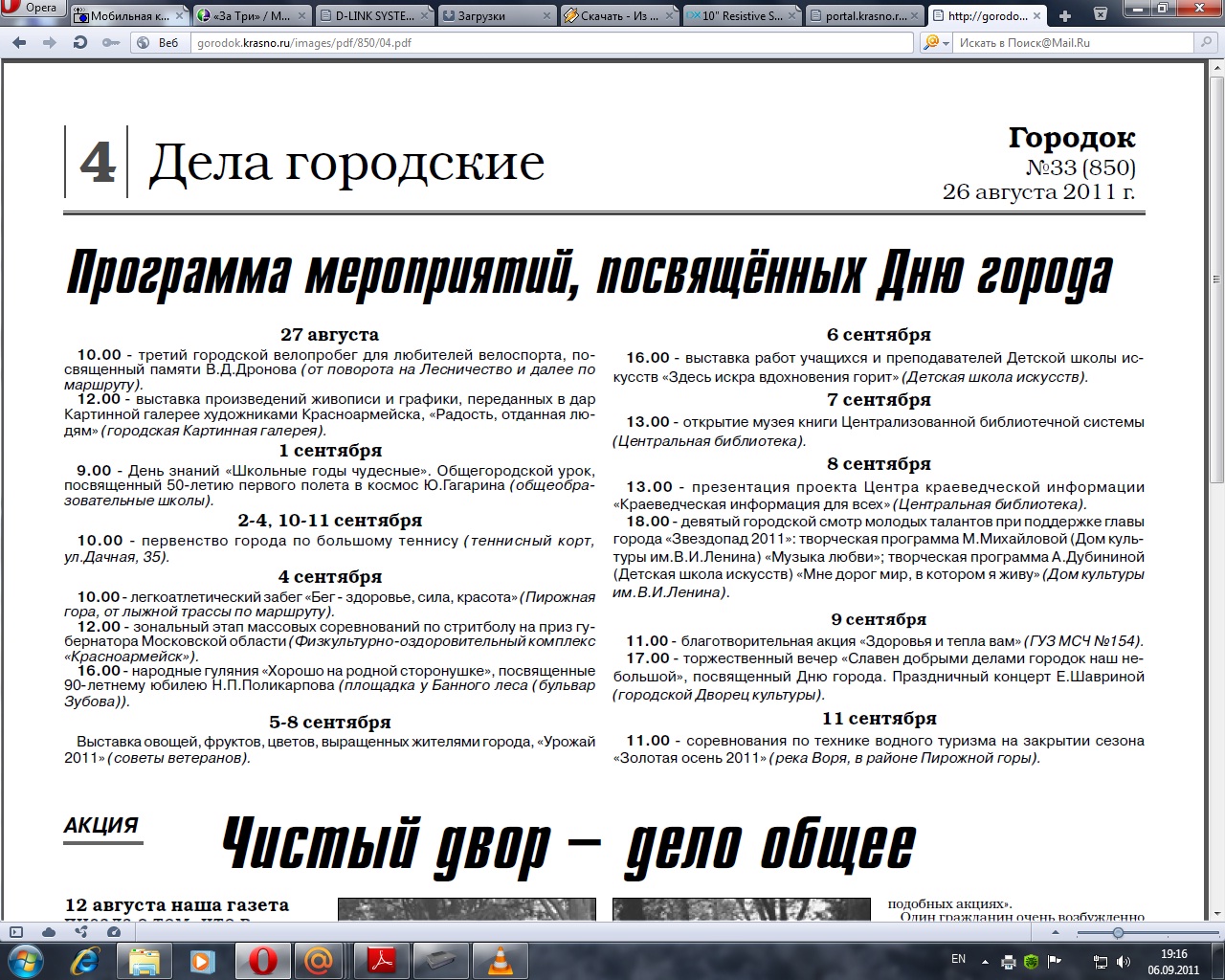Click the green tray icon
This screenshot has height=980, width=1225.
tap(1032, 961)
